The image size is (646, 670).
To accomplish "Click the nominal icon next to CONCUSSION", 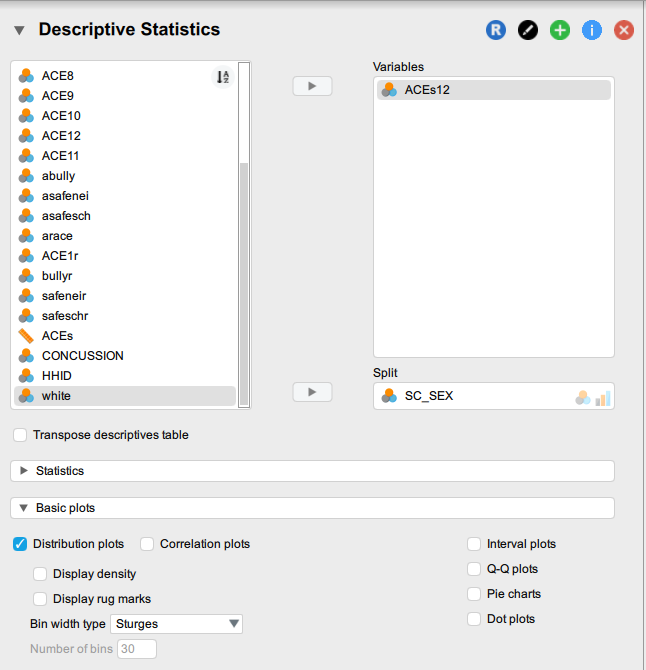I will click(x=26, y=356).
